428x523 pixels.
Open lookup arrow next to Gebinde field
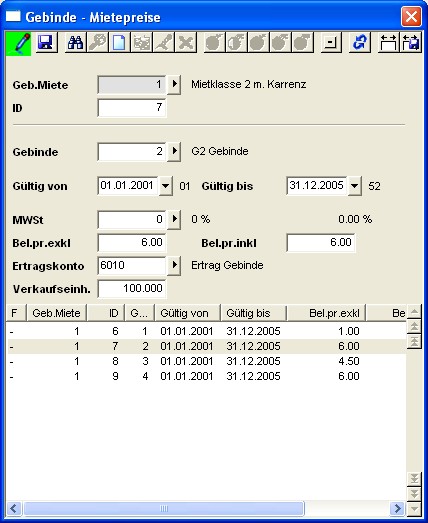click(174, 152)
